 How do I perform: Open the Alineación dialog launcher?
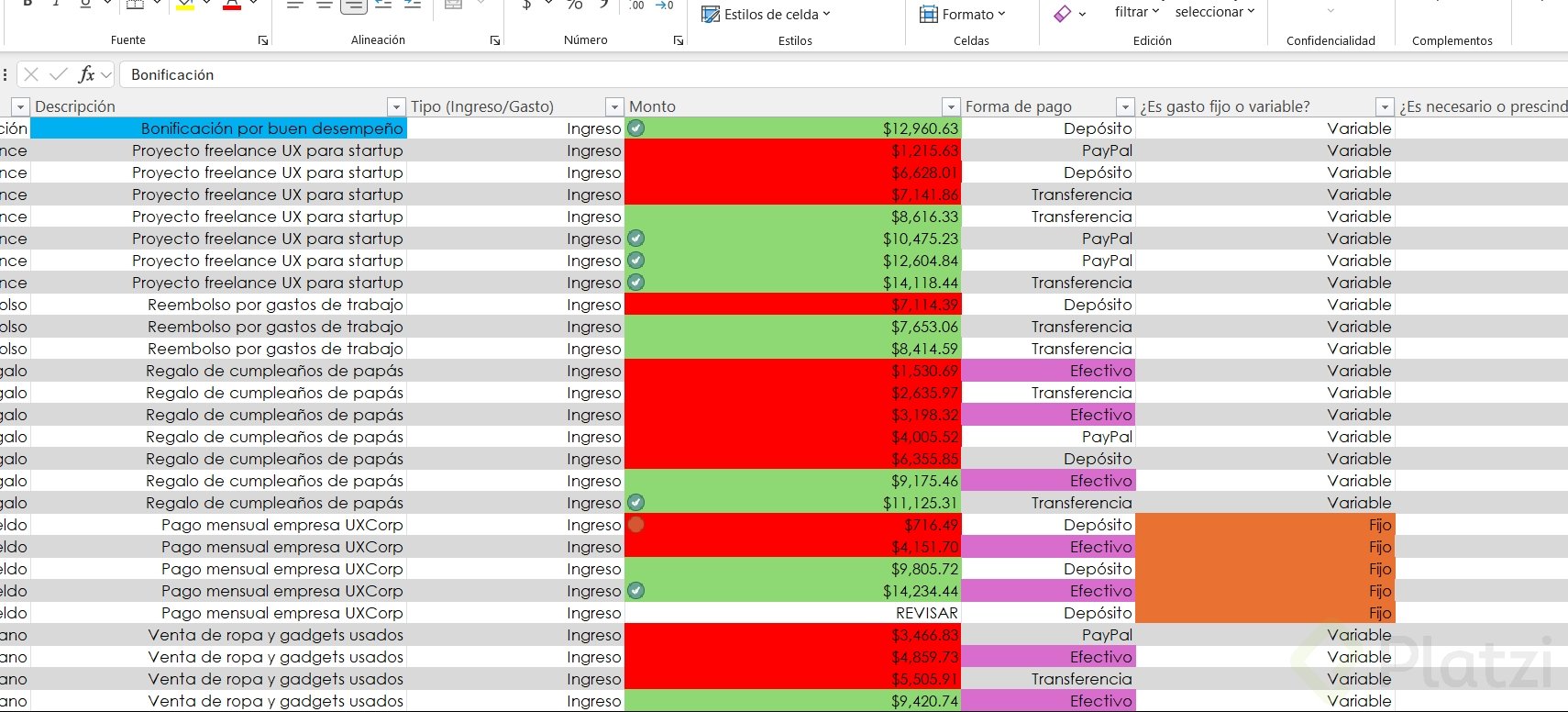click(x=495, y=40)
